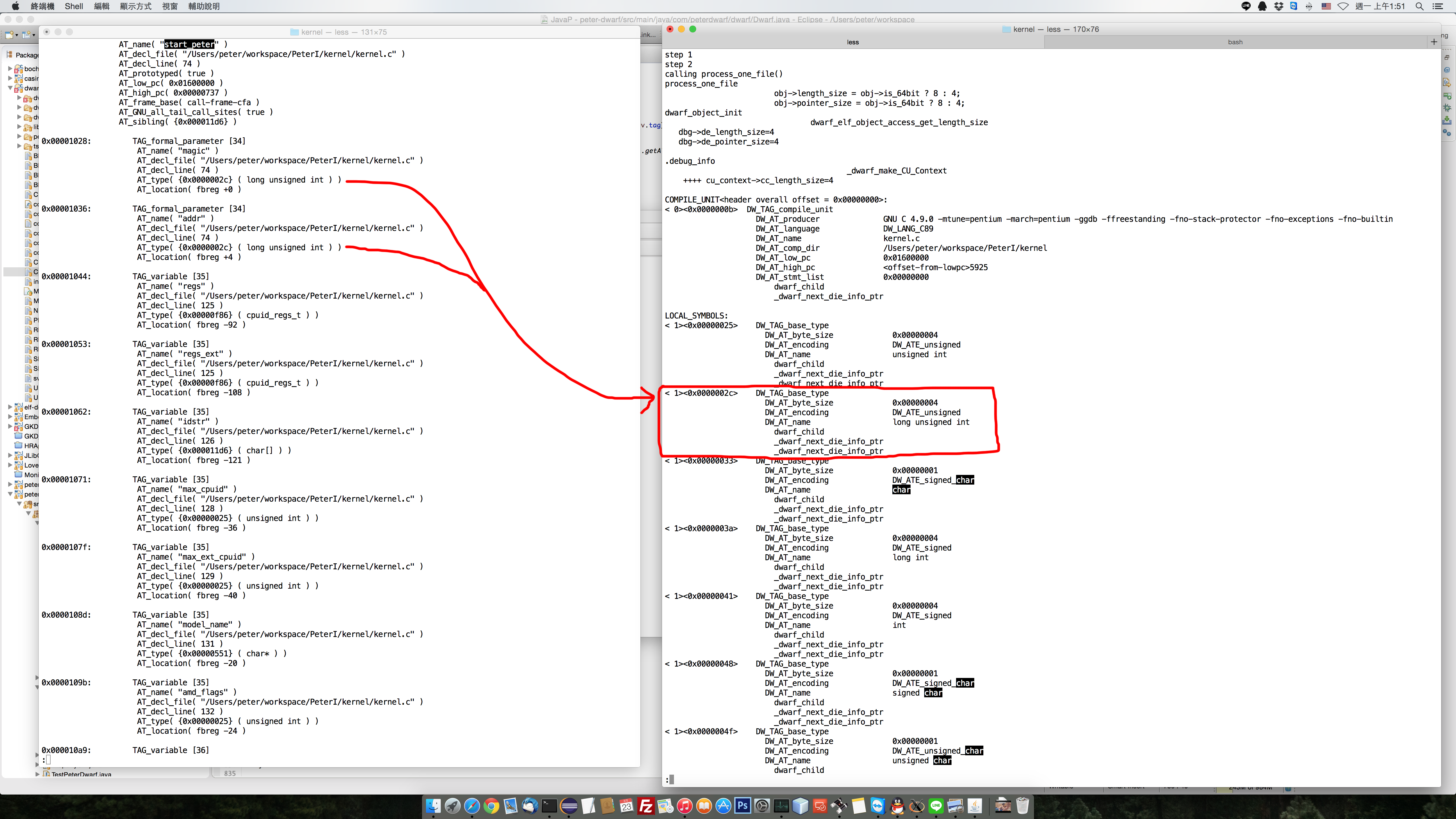Screen dimensions: 1456x819
Task: Open the 輔助說明 menu
Action: click(204, 6)
